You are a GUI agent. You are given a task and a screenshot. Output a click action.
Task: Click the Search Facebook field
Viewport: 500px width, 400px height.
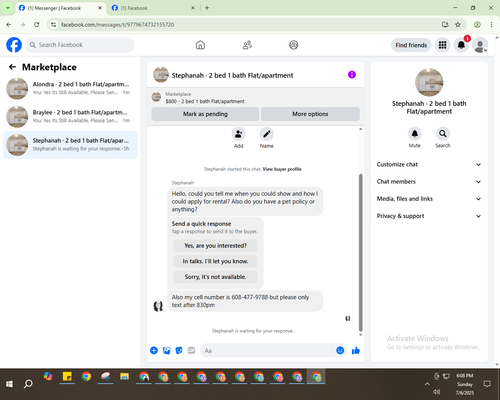tap(80, 45)
